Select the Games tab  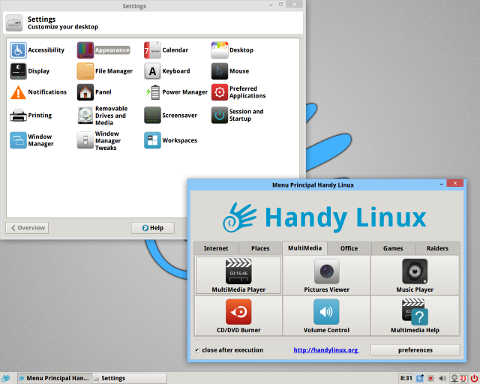tap(393, 248)
